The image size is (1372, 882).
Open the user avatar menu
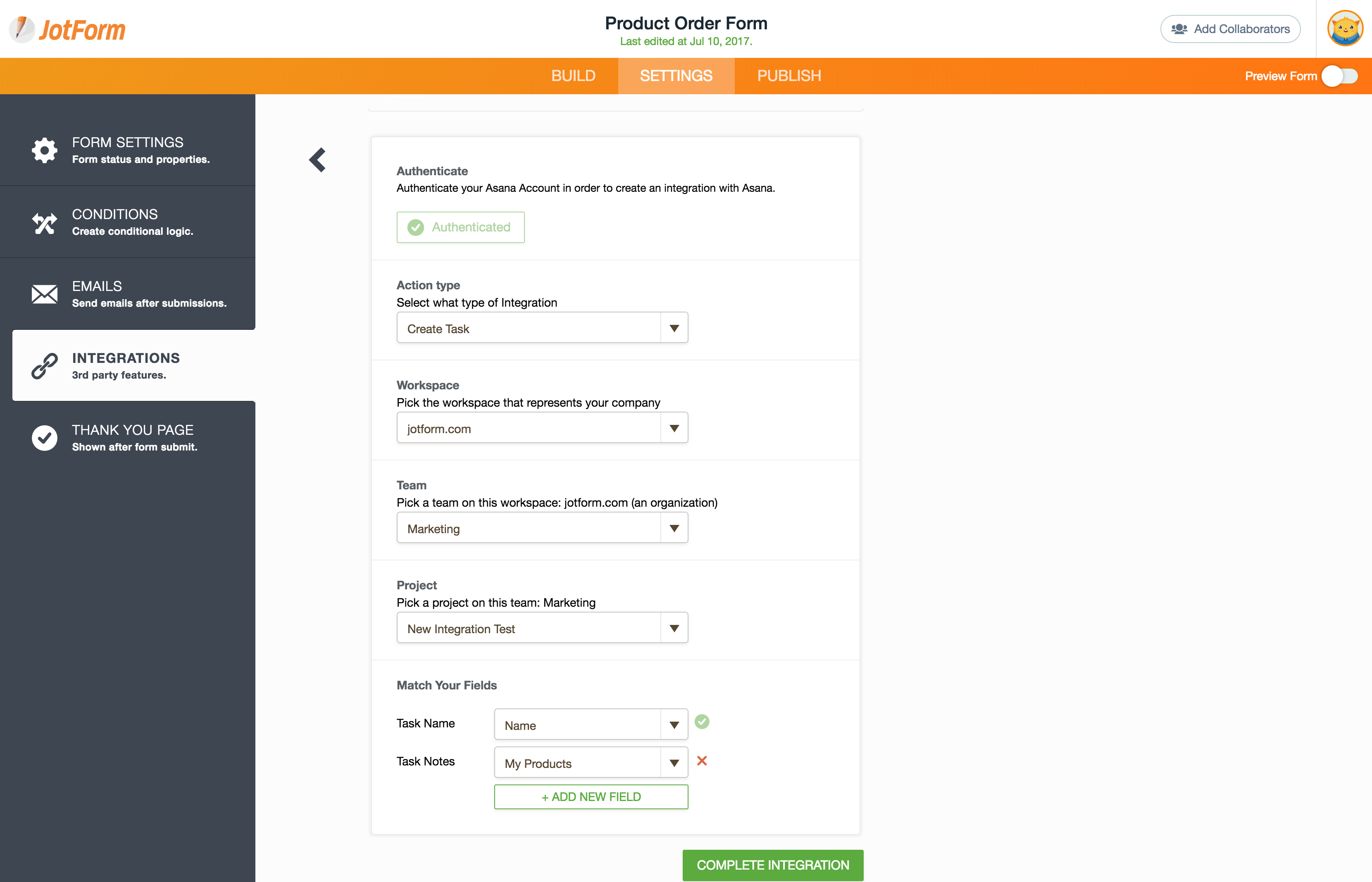tap(1344, 29)
